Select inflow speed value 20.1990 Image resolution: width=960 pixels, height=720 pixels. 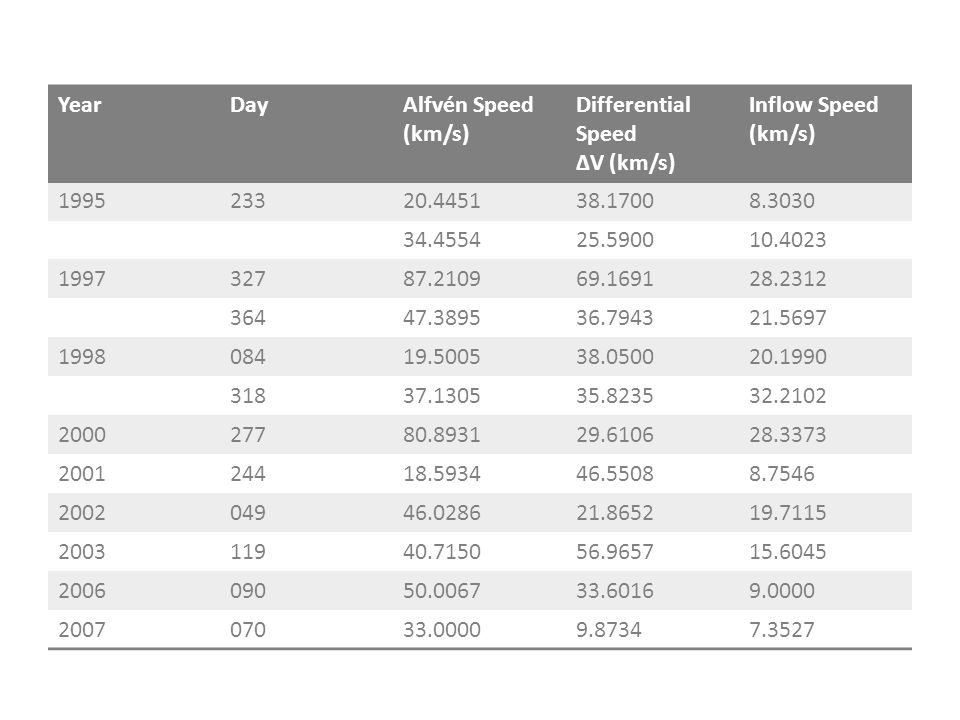tap(788, 356)
